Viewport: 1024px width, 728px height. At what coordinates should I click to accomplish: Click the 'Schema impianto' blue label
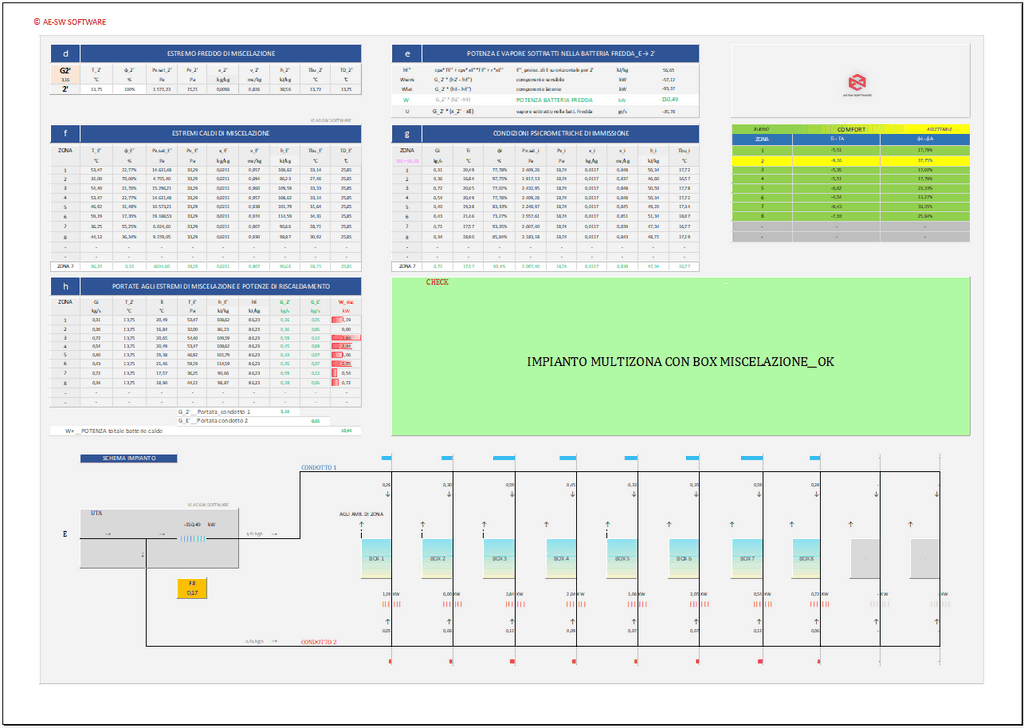coord(127,459)
